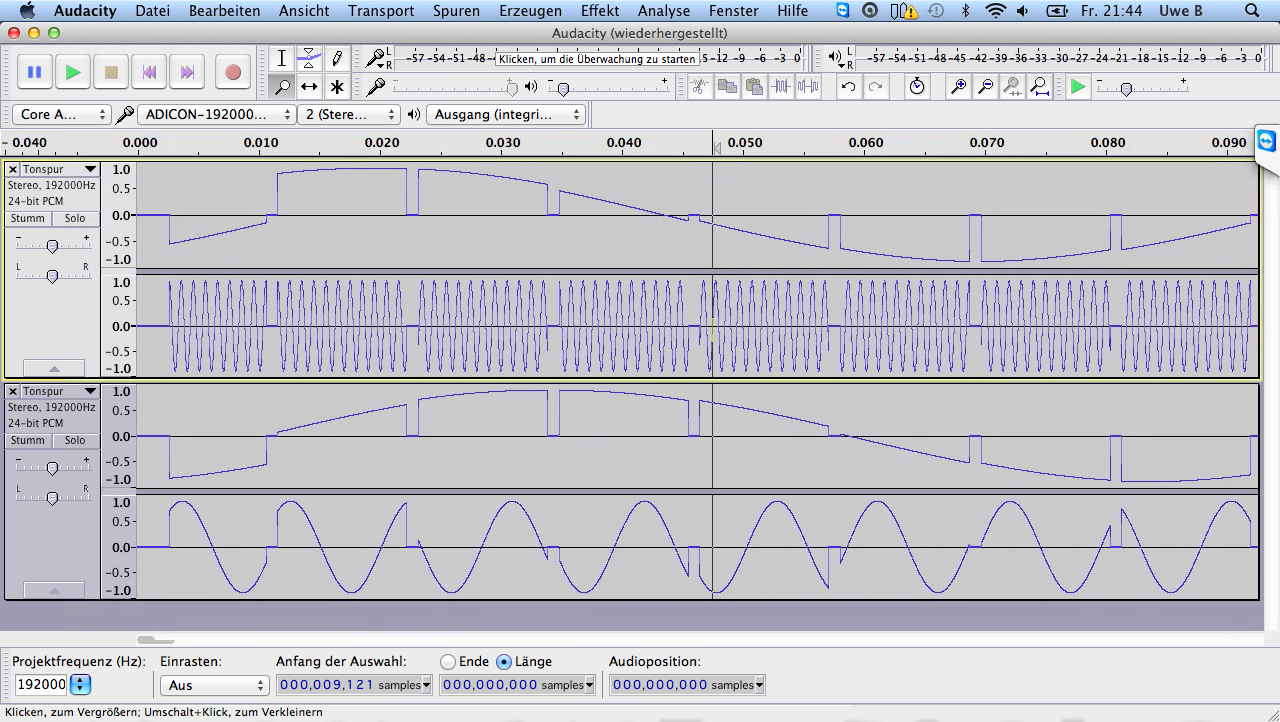Mute the second track with Stumm

point(28,441)
